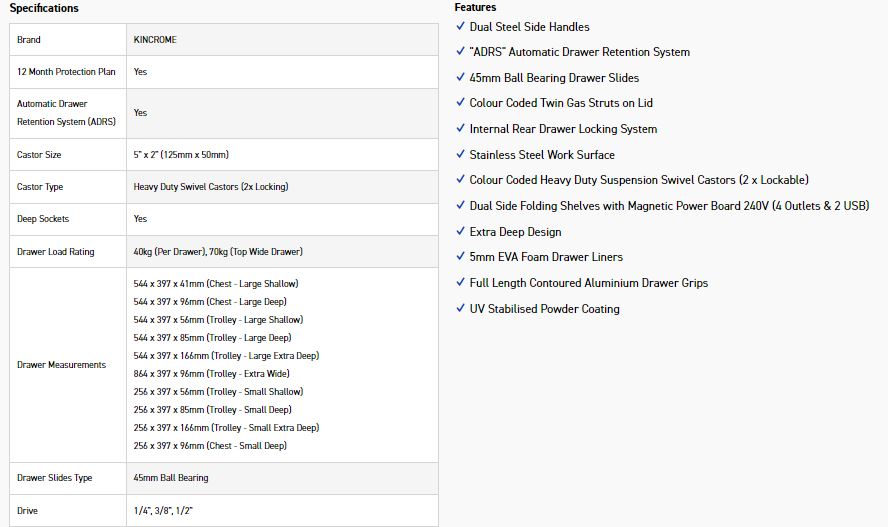Select the KINCROME brand value
Image resolution: width=888 pixels, height=527 pixels.
click(155, 40)
